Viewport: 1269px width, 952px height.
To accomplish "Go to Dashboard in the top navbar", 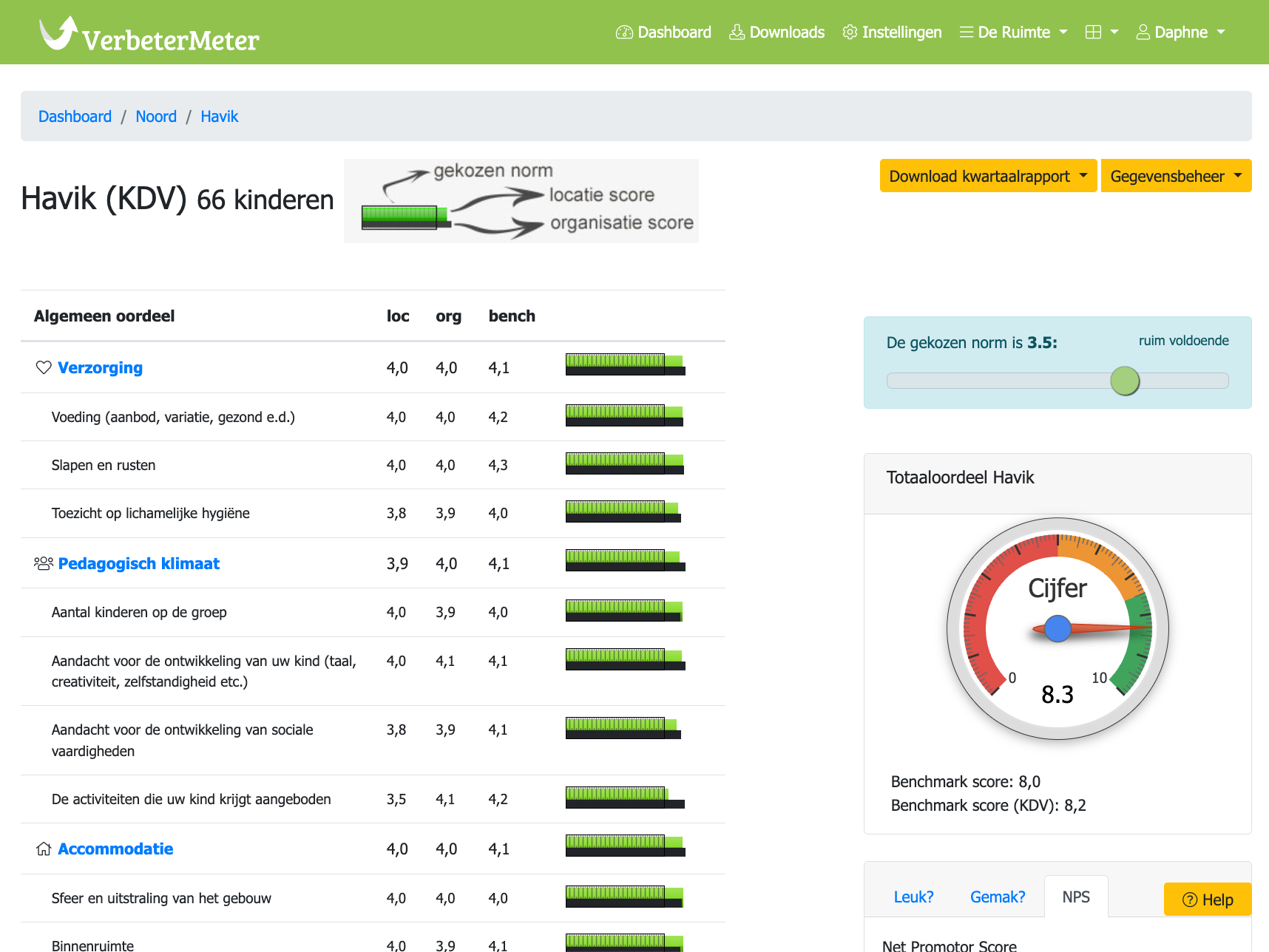I will [663, 33].
